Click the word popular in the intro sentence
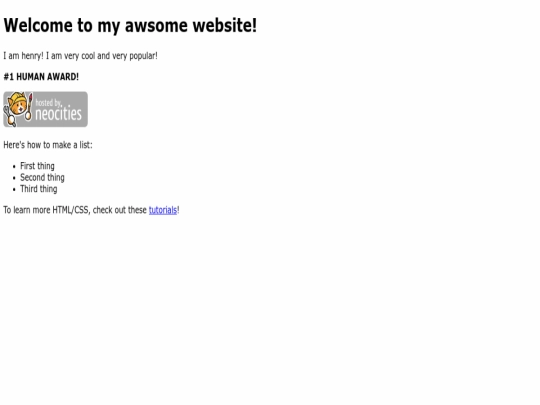The width and height of the screenshot is (540, 405). coord(143,56)
